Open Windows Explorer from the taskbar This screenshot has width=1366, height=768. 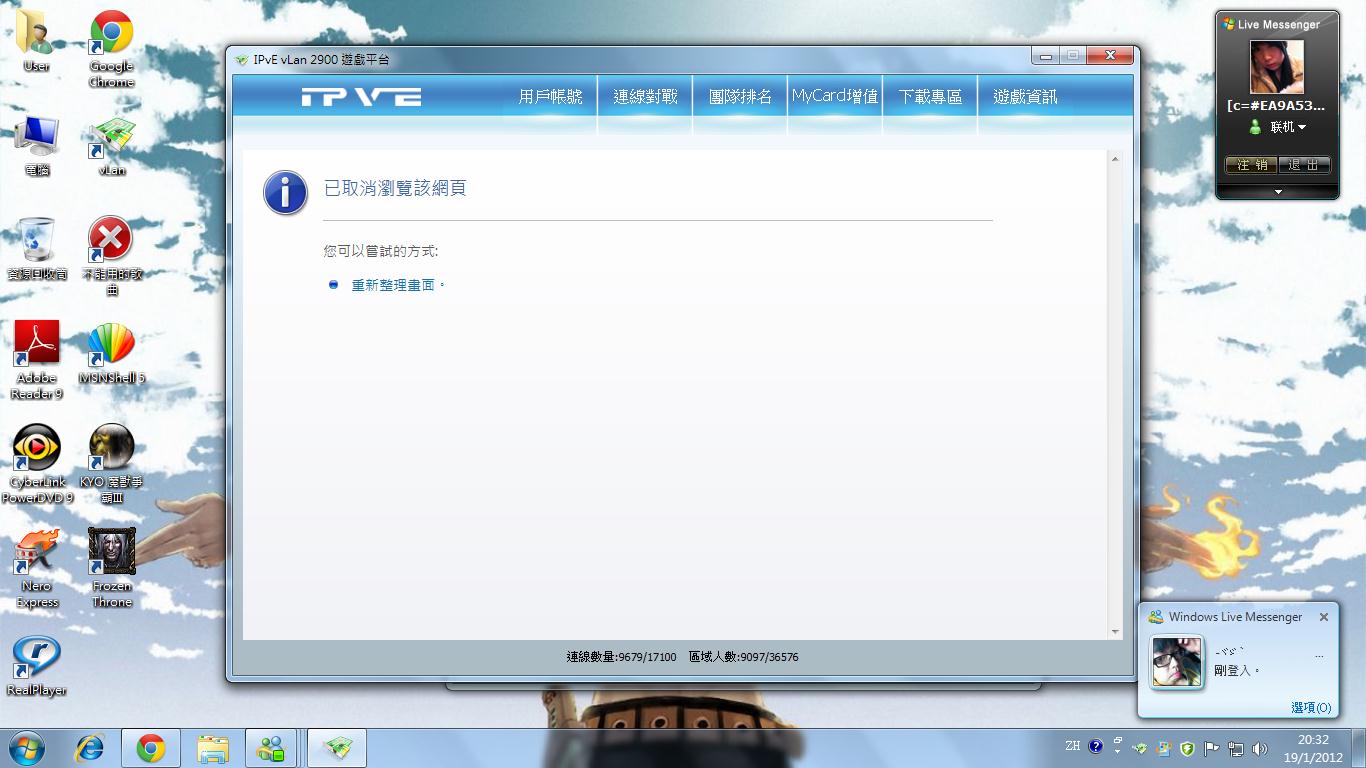[213, 748]
